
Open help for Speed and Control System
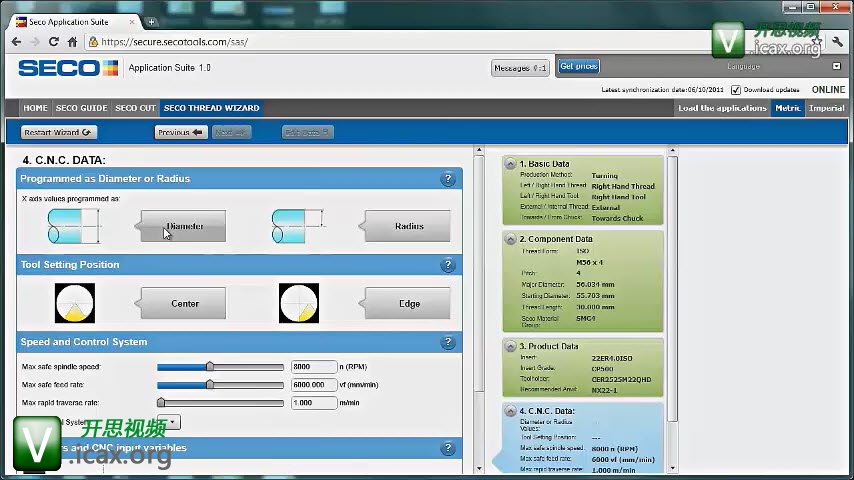tap(449, 342)
